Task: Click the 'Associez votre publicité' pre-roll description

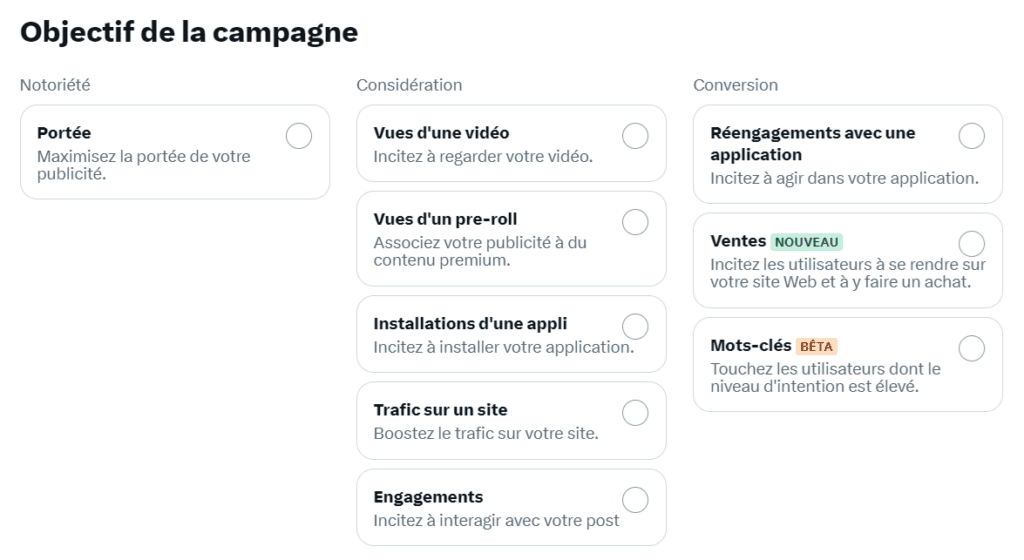Action: tap(480, 251)
